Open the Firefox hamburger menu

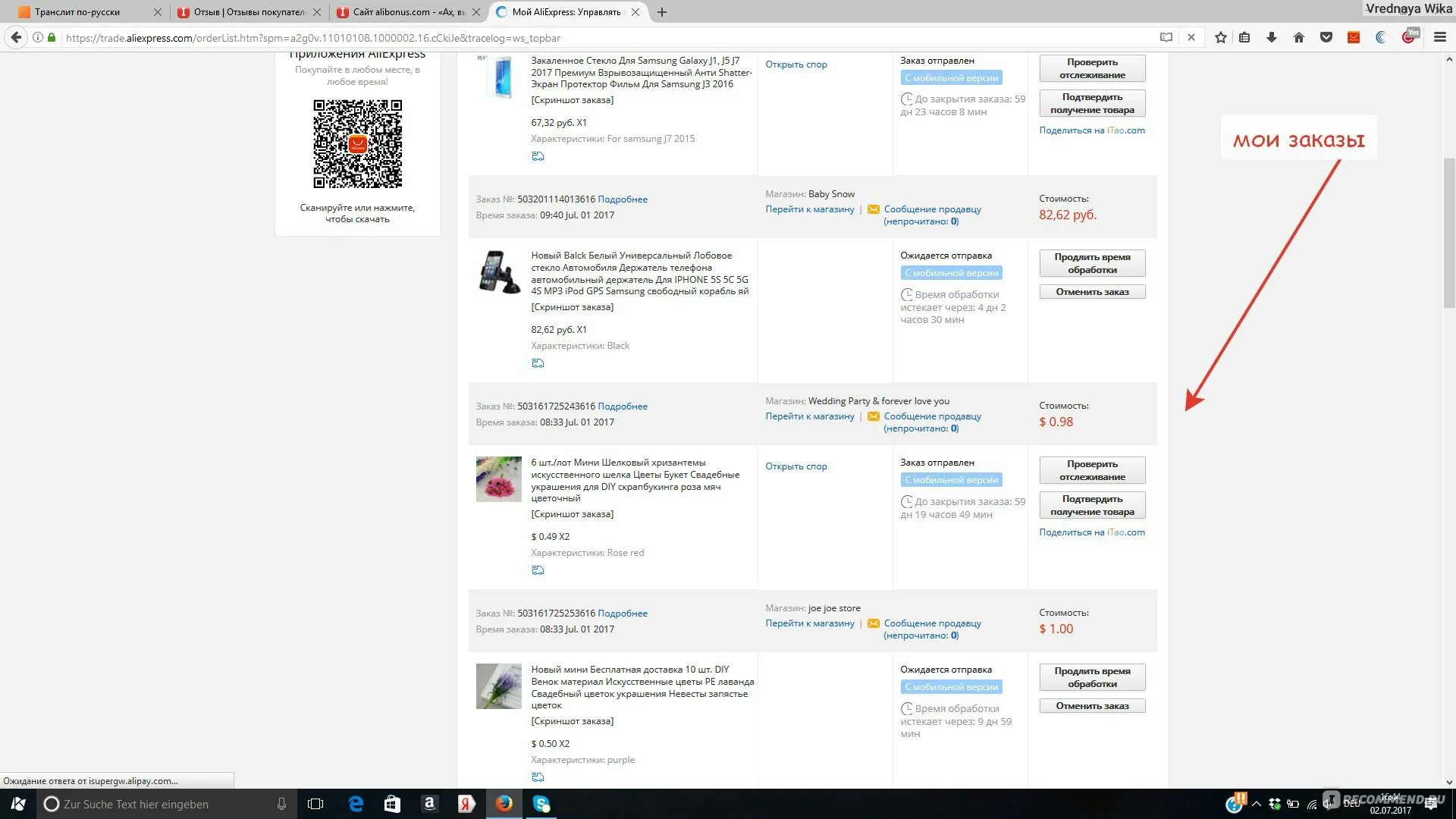[1440, 38]
